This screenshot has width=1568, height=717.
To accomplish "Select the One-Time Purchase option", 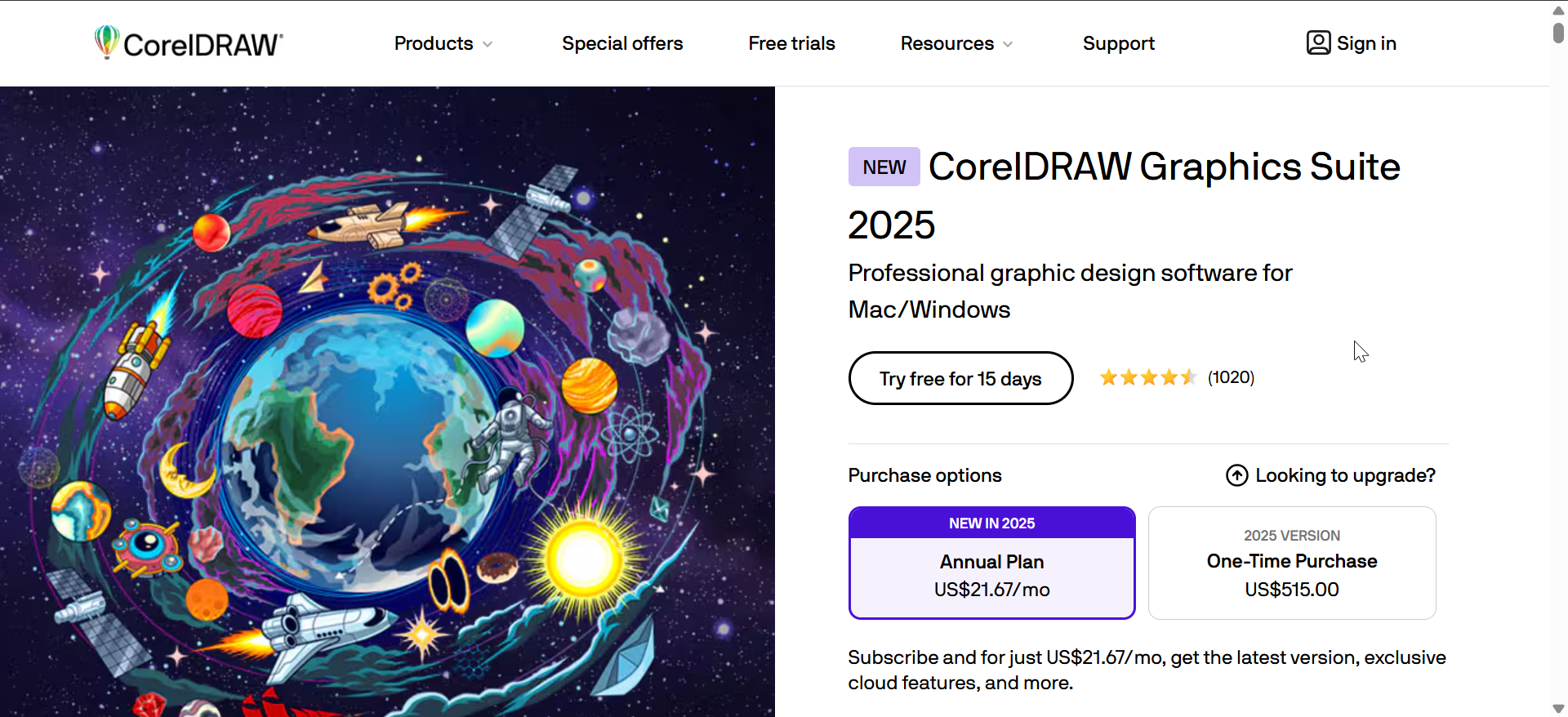I will (1291, 563).
